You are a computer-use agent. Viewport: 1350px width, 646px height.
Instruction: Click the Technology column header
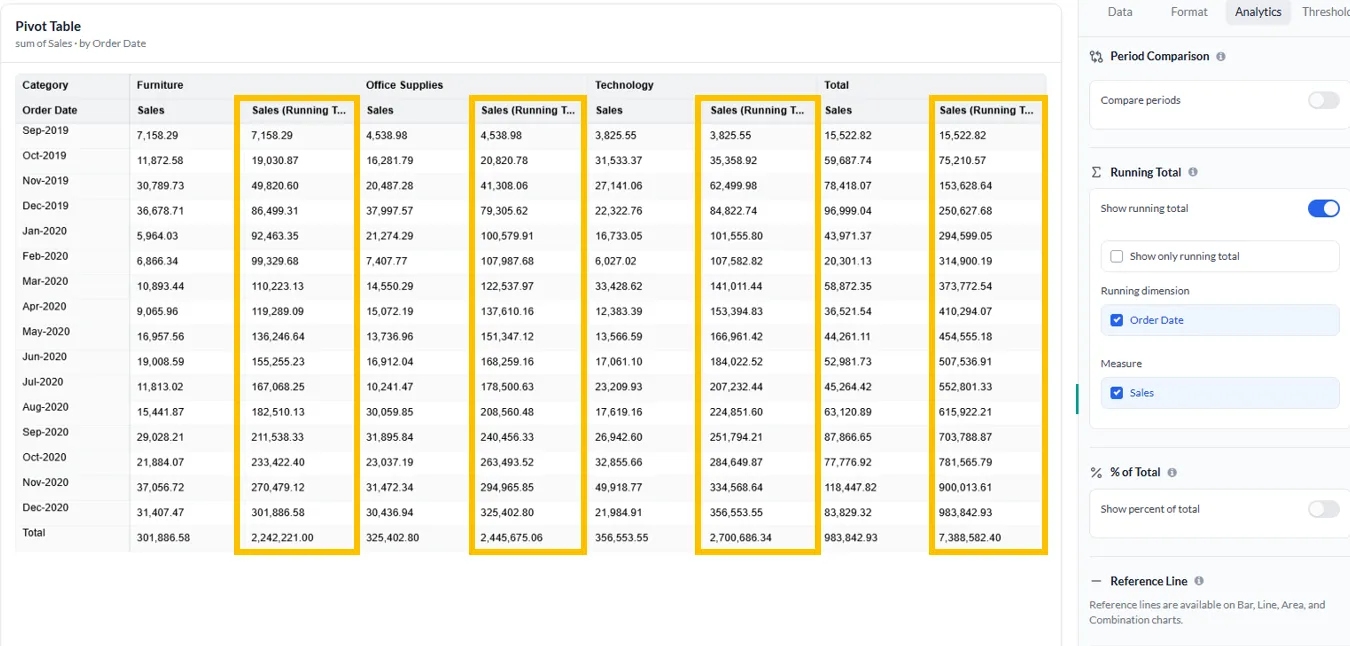(624, 85)
